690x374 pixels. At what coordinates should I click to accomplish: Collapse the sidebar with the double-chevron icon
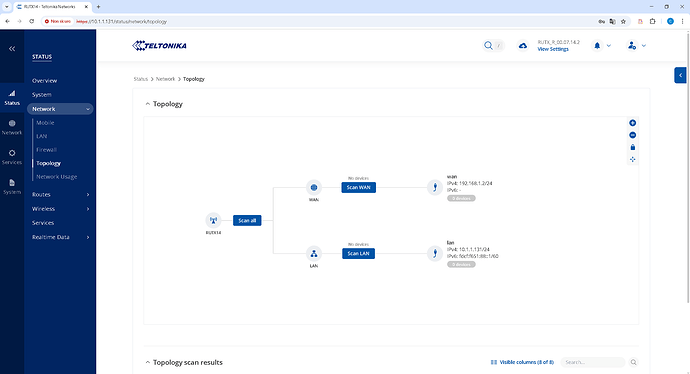tap(12, 49)
